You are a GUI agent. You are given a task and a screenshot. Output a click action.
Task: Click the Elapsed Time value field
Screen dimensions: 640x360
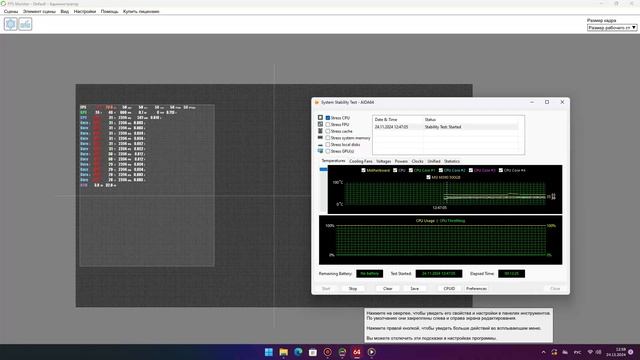click(x=511, y=273)
